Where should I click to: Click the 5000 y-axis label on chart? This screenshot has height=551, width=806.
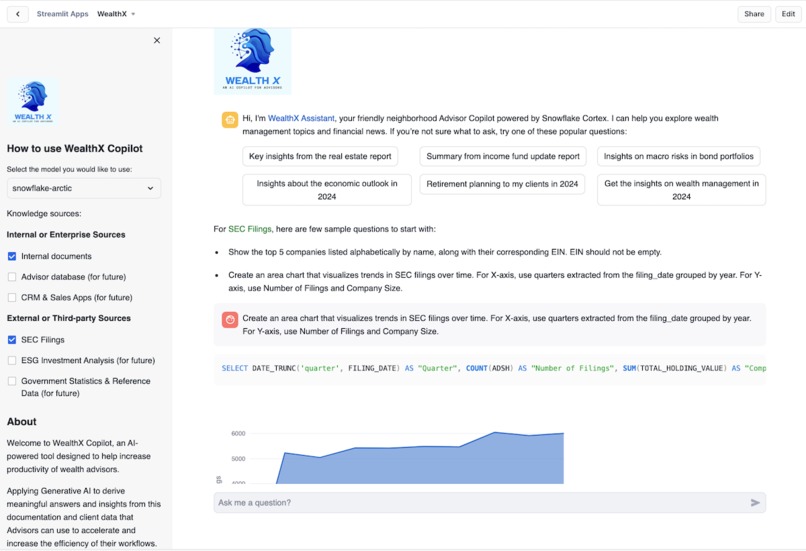(238, 458)
